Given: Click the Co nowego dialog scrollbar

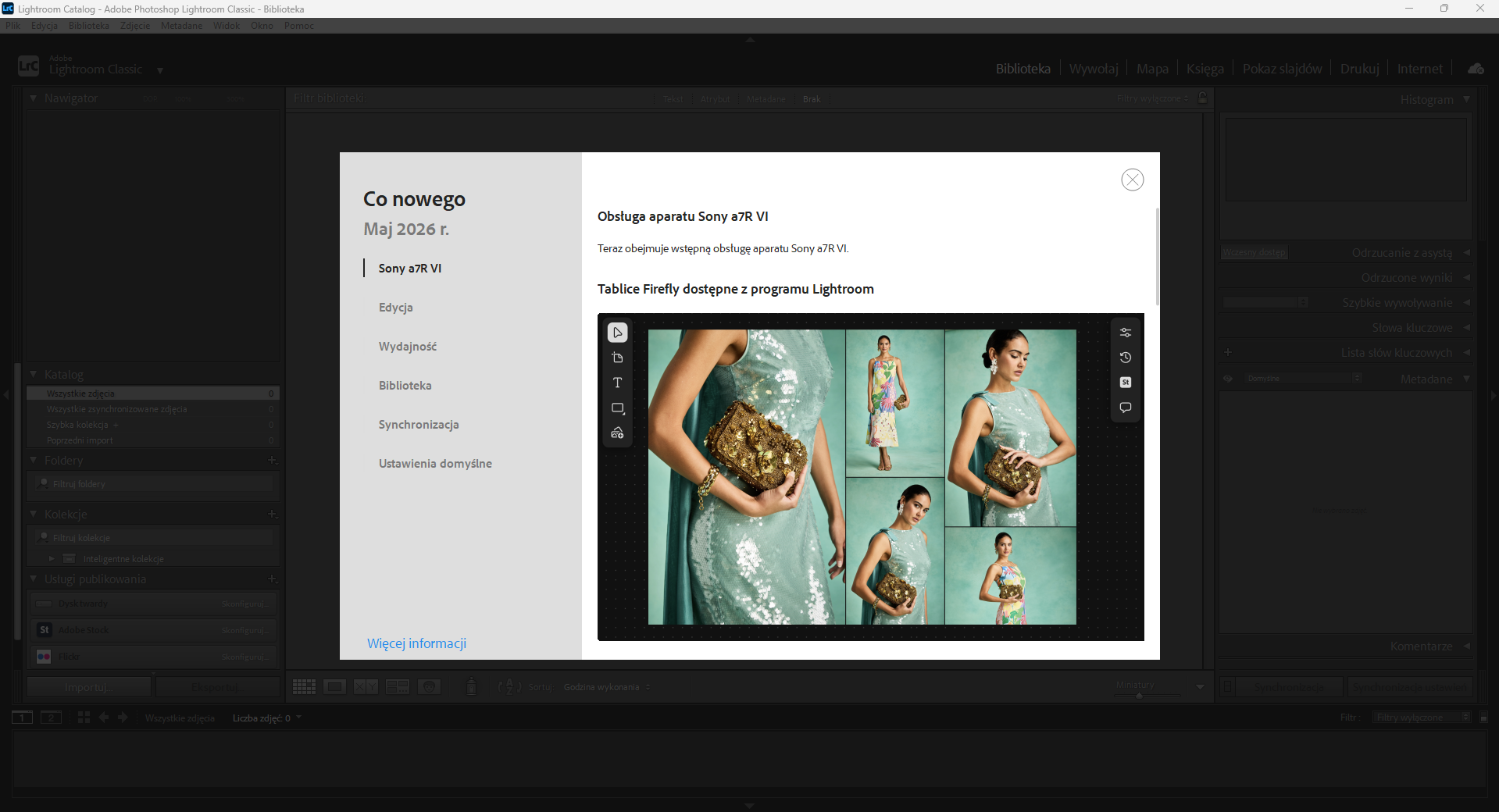Looking at the screenshot, I should point(1157,257).
